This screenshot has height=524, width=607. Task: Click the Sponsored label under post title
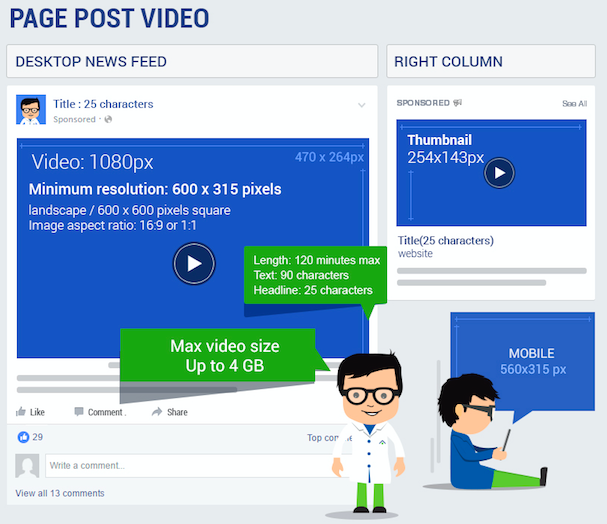pyautogui.click(x=74, y=119)
